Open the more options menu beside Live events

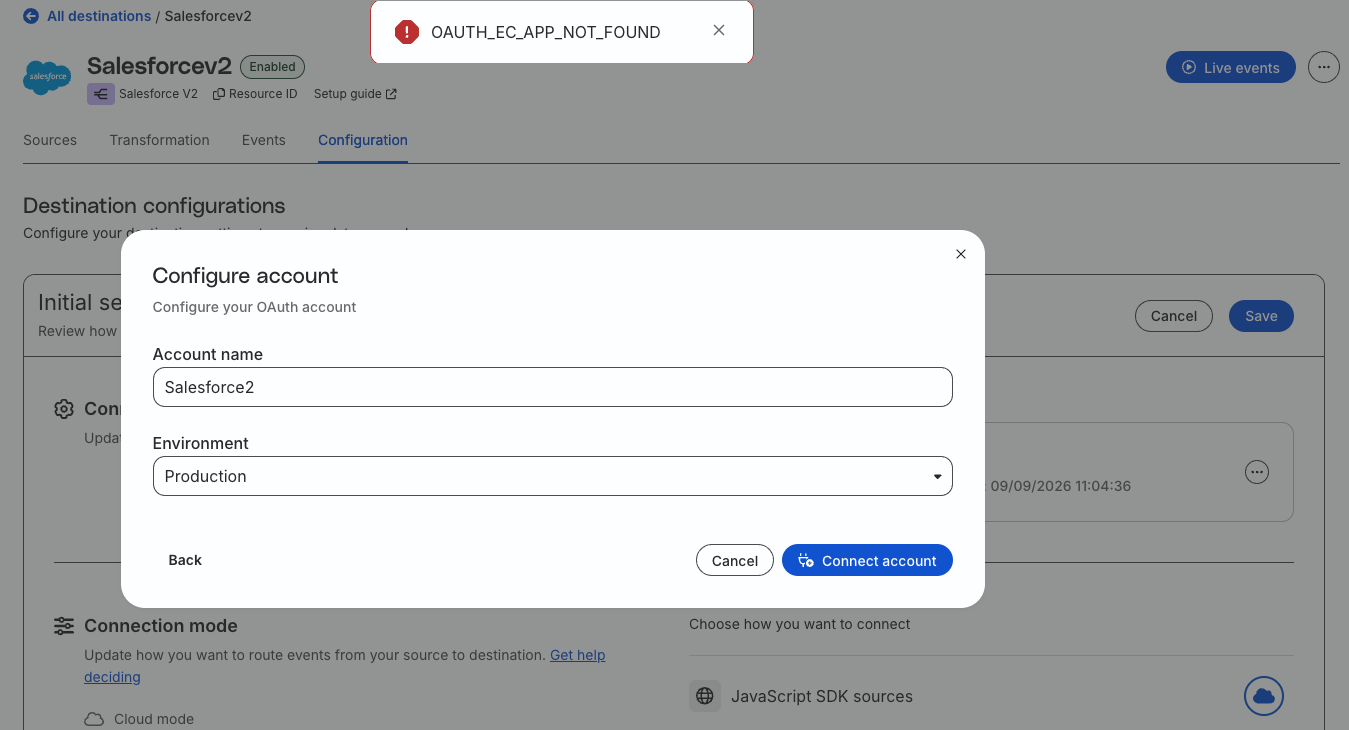[x=1324, y=67]
